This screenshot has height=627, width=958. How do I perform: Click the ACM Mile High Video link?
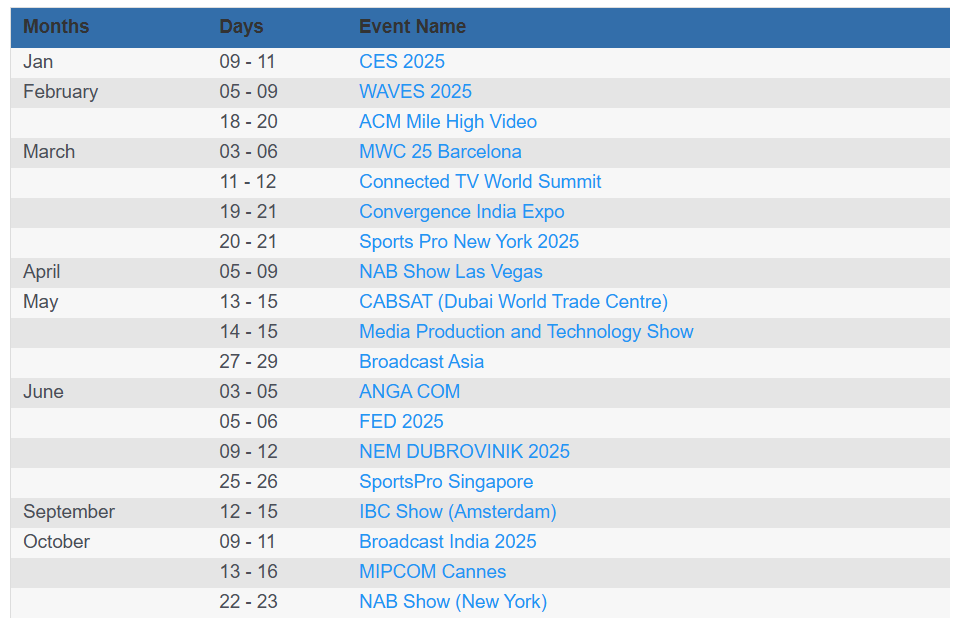(448, 122)
